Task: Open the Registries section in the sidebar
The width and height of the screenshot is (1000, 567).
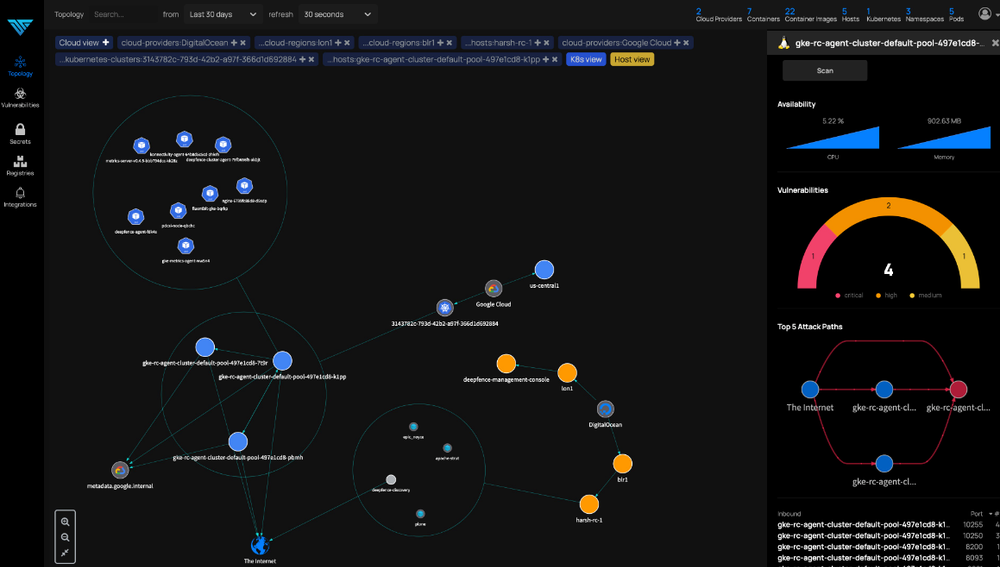Action: (x=20, y=165)
